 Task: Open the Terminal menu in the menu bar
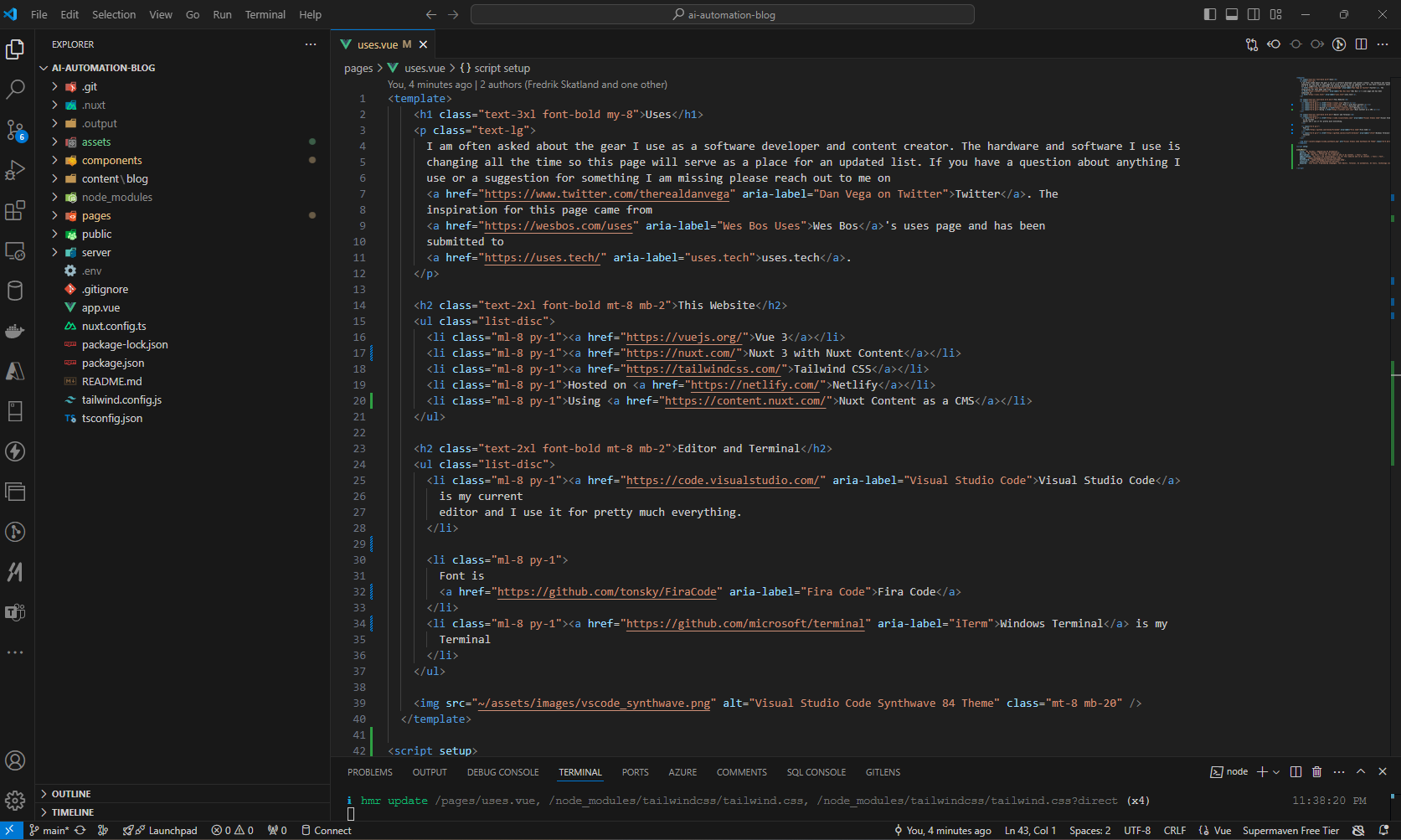(265, 14)
